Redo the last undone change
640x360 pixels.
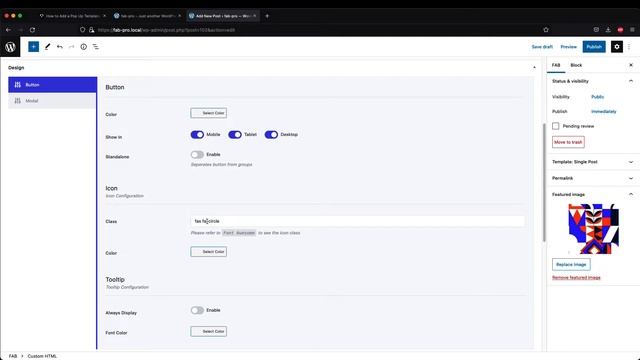click(x=71, y=47)
